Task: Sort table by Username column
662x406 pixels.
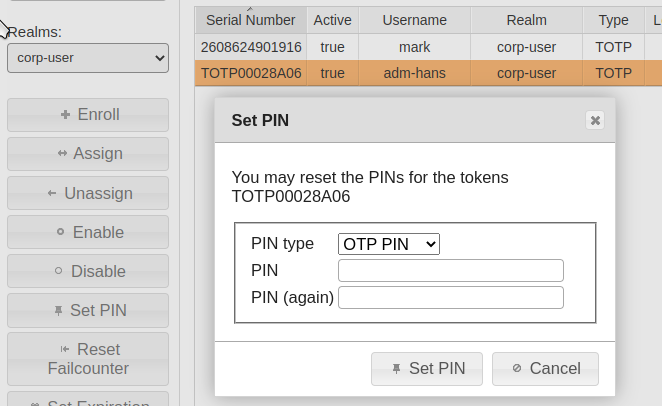Action: (415, 20)
